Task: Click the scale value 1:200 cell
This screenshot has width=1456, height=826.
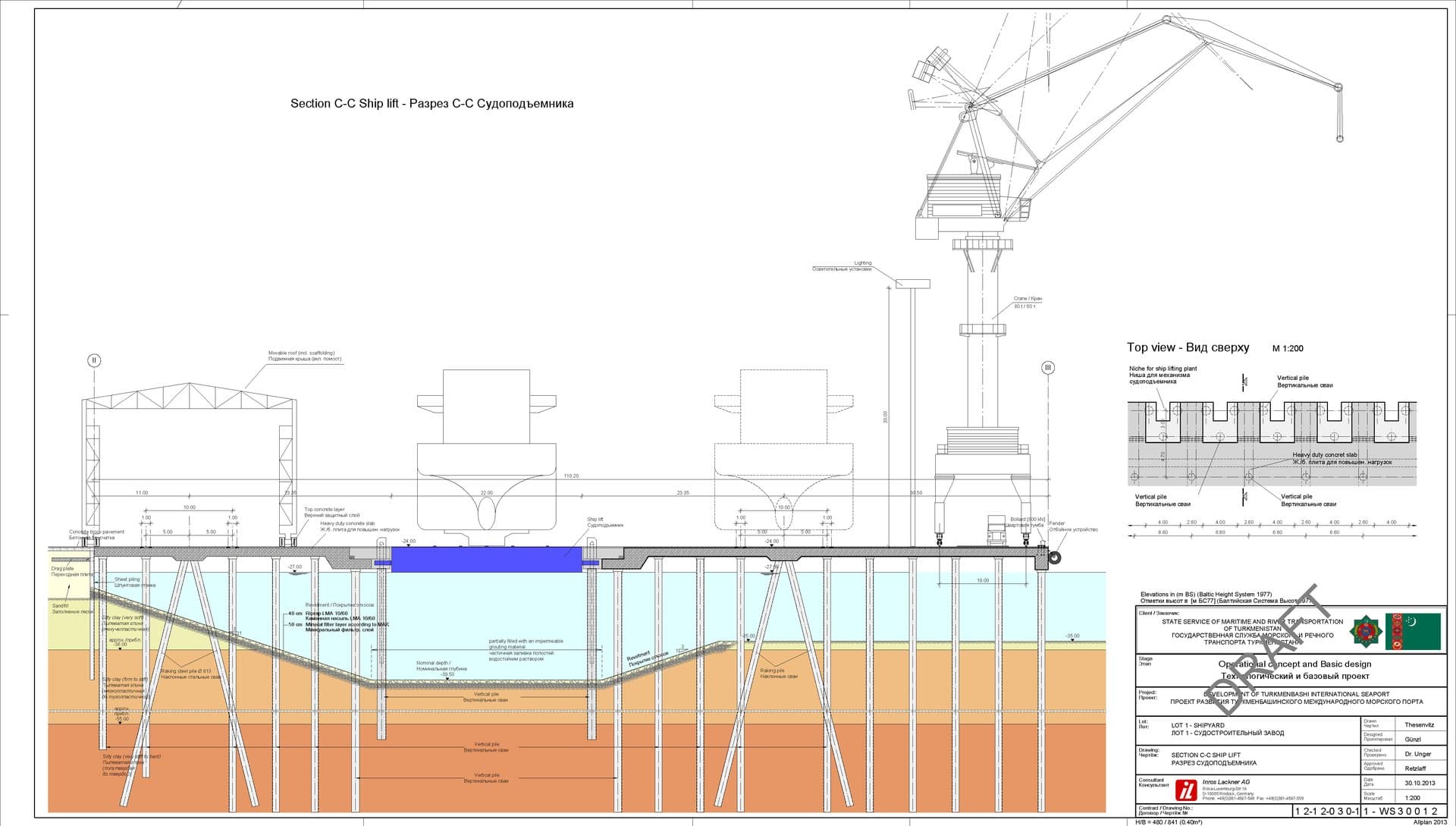Action: point(1412,797)
